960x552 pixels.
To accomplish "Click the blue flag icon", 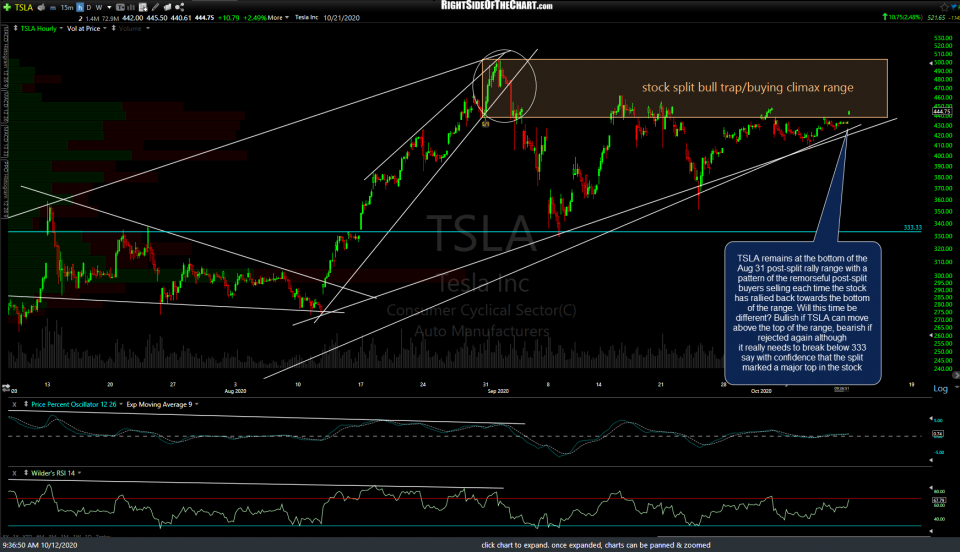I will 953,7.
